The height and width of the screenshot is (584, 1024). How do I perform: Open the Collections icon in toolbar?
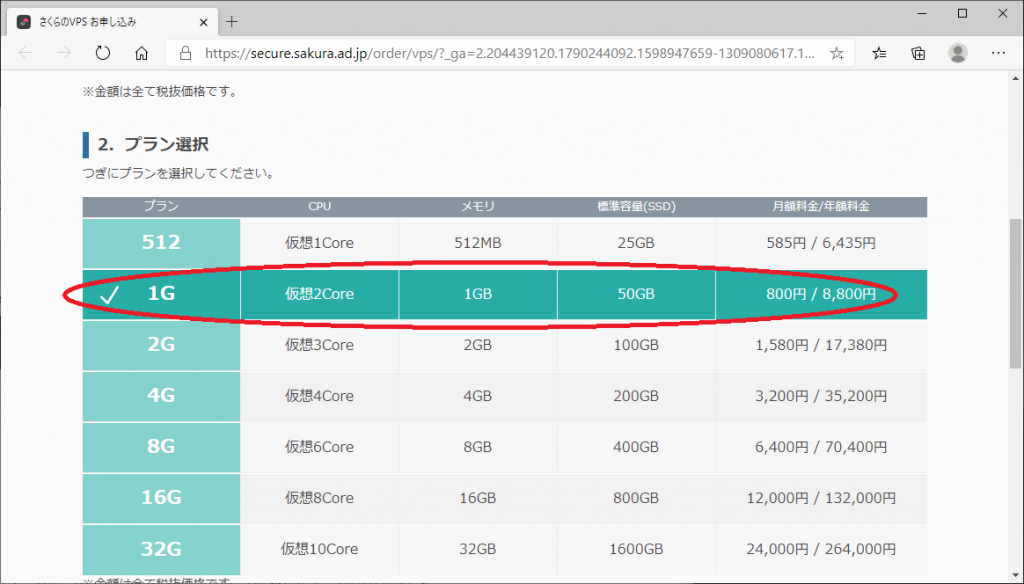pyautogui.click(x=918, y=53)
